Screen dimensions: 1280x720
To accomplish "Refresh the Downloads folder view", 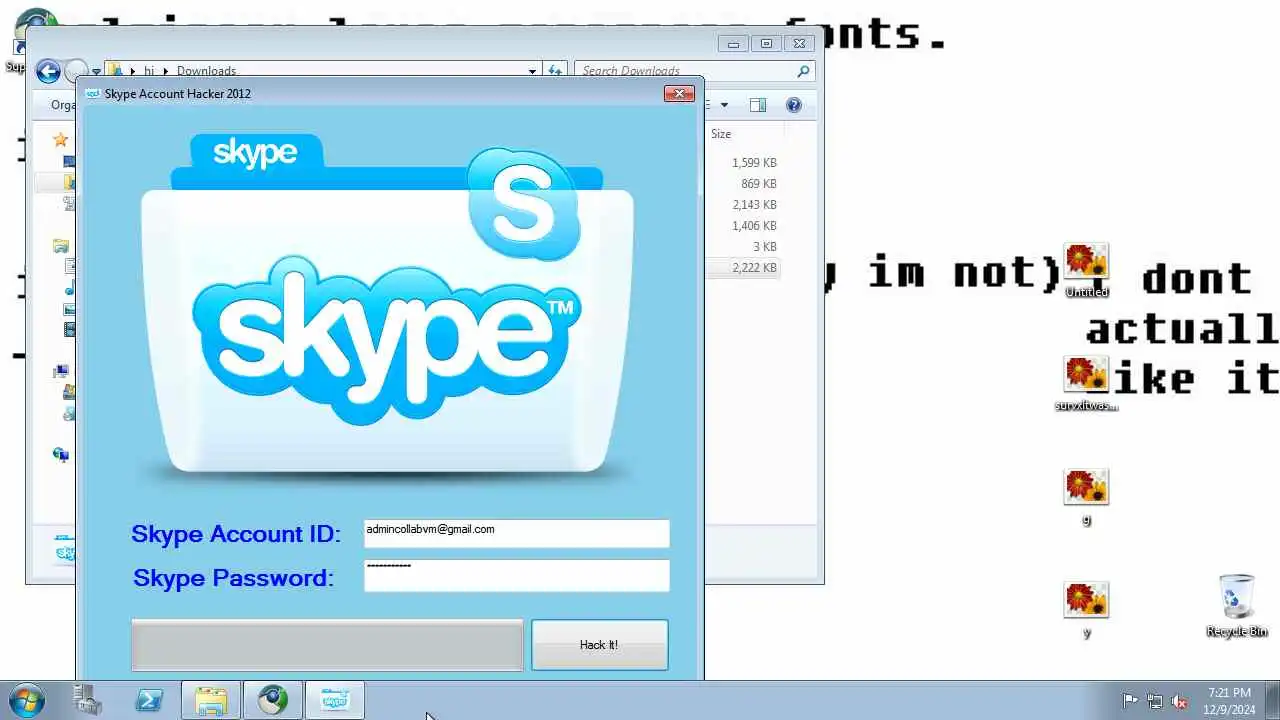I will [x=554, y=71].
